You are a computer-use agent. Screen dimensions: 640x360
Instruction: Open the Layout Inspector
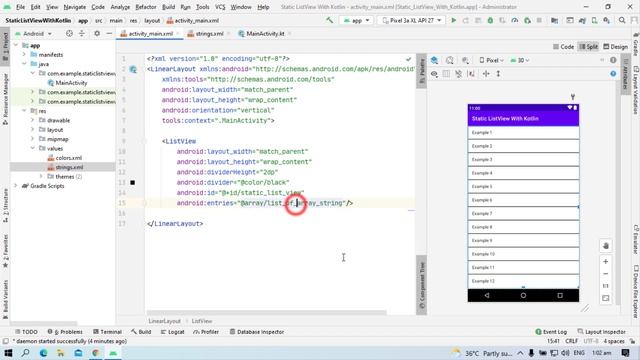tap(602, 332)
